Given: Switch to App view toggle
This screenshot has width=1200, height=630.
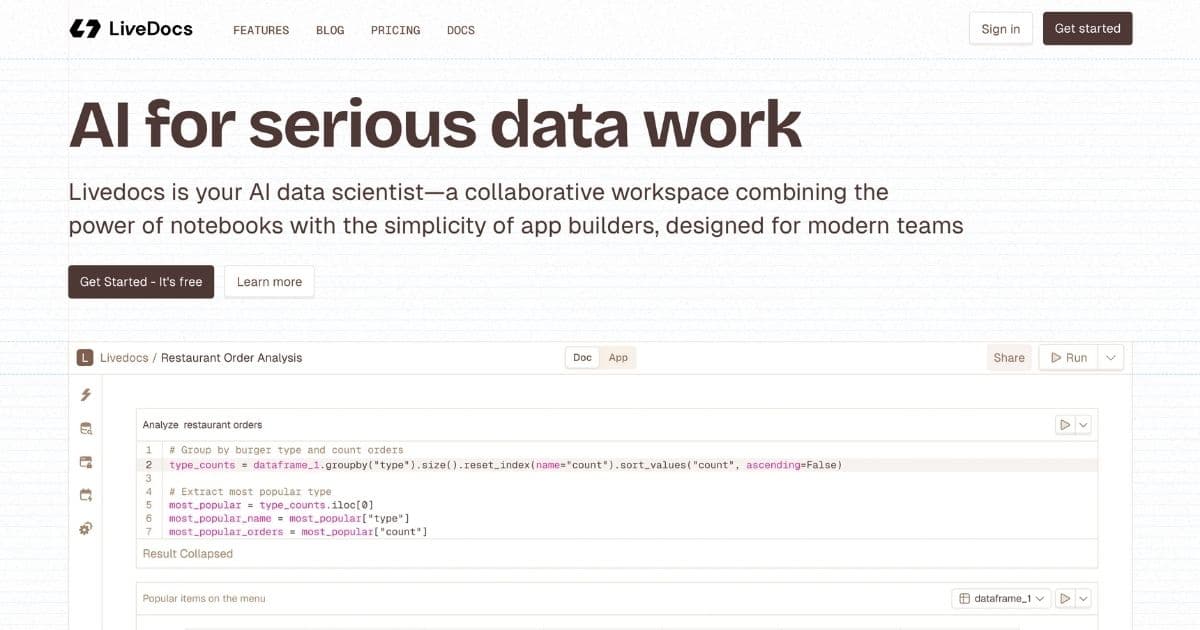Looking at the screenshot, I should 618,358.
